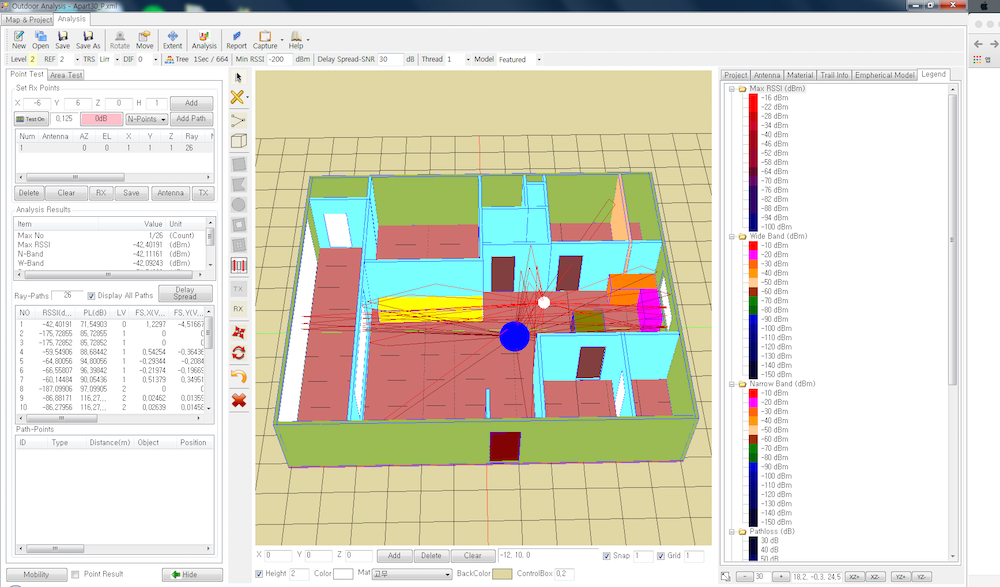Viewport: 1000px width, 587px height.
Task: Toggle the Point Result checkbox
Action: 75,574
